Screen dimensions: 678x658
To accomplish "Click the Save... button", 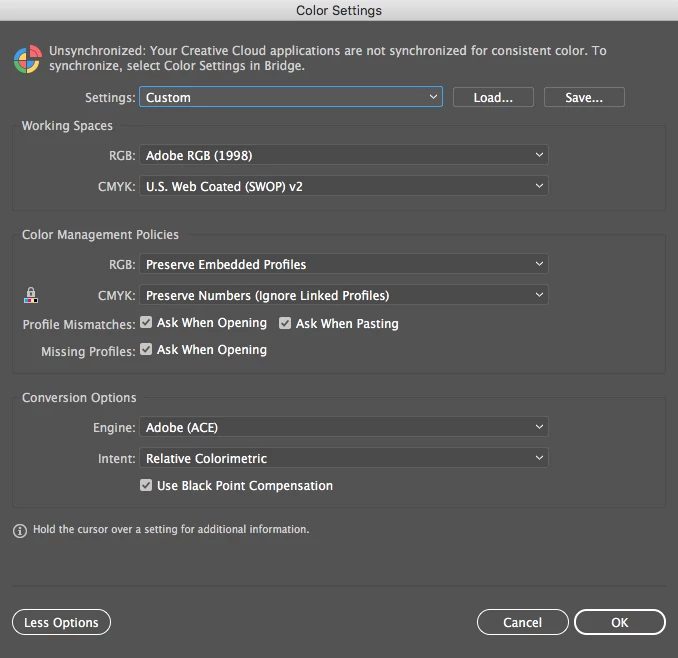I will [584, 97].
